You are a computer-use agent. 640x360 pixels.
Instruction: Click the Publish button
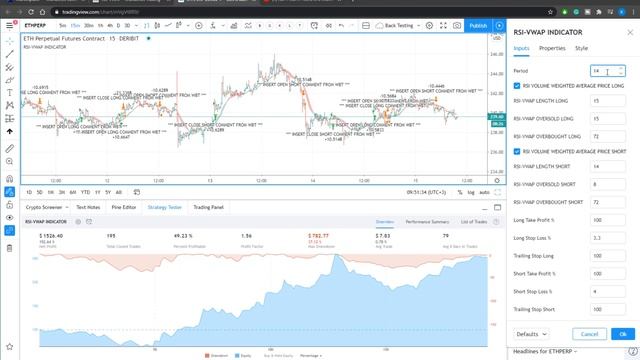(x=478, y=25)
